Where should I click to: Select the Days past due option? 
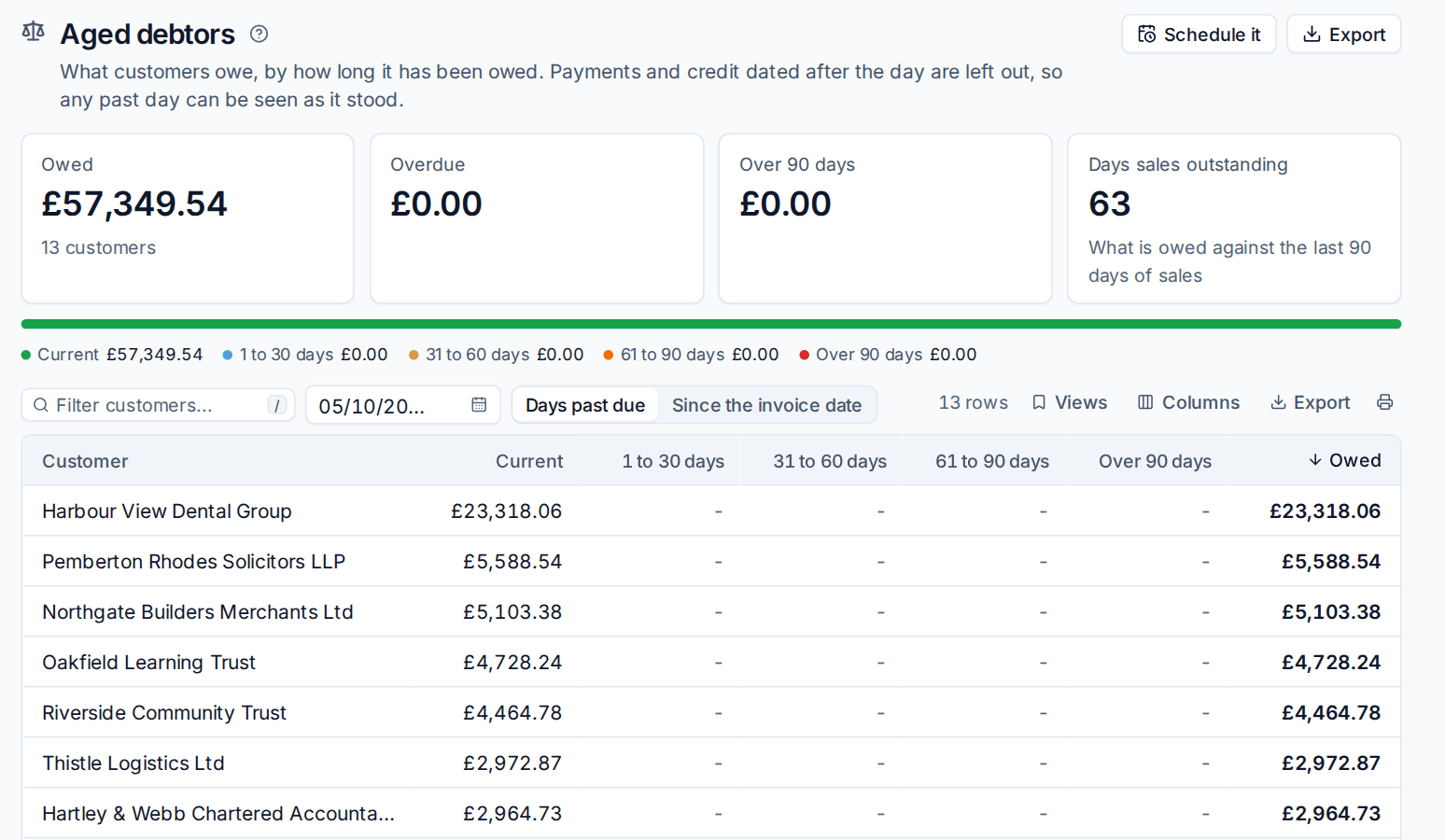coord(585,405)
